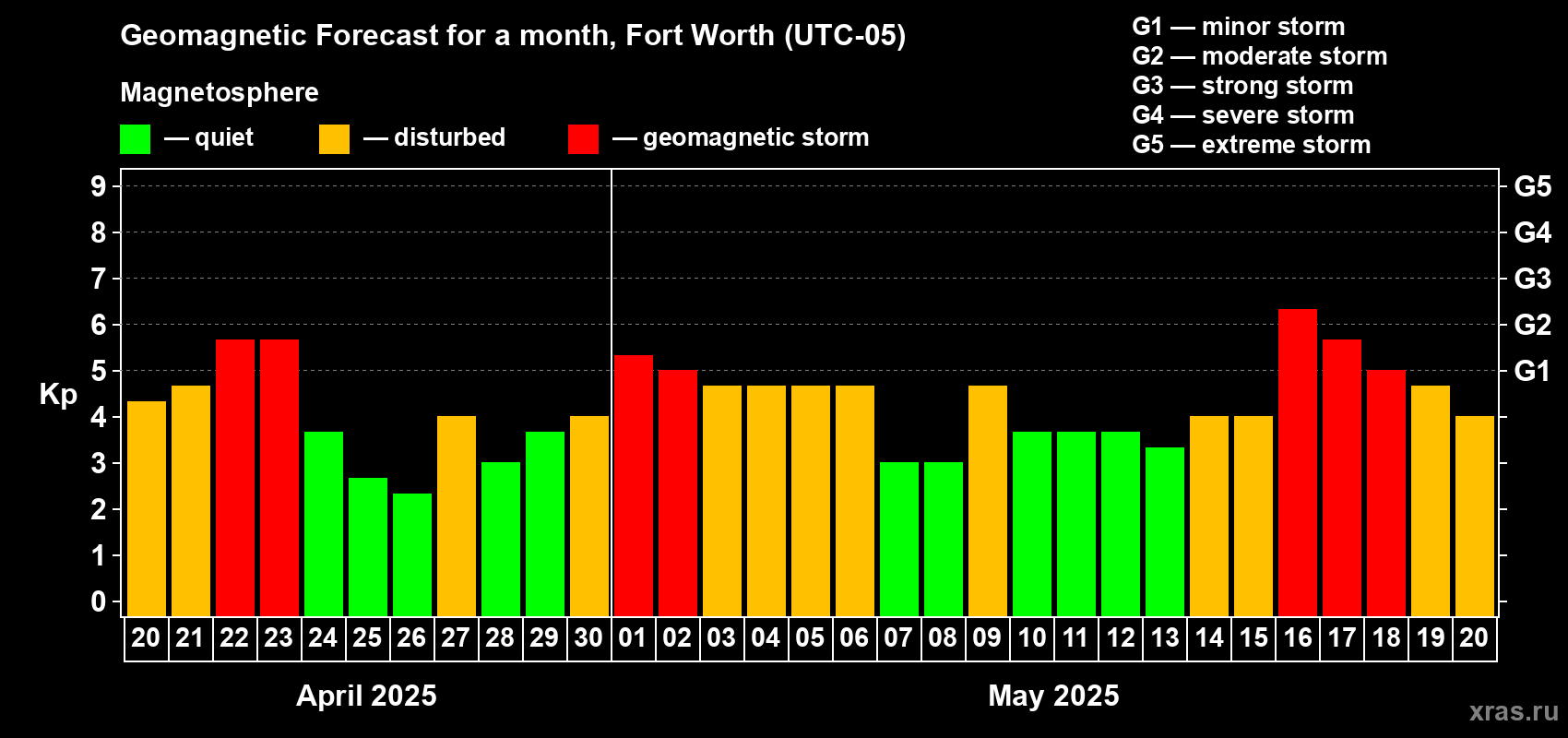Viewport: 1568px width, 738px height.
Task: Select the red bar for May 18
Action: [1386, 494]
